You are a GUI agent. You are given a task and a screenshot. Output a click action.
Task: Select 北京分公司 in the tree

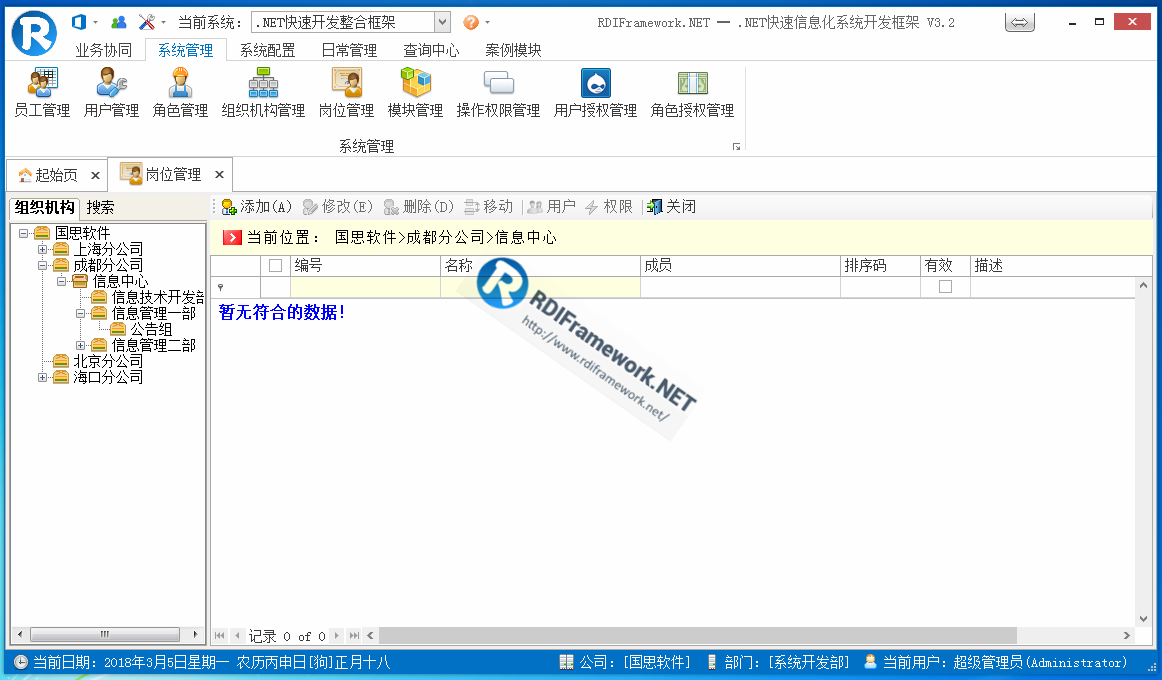[108, 361]
